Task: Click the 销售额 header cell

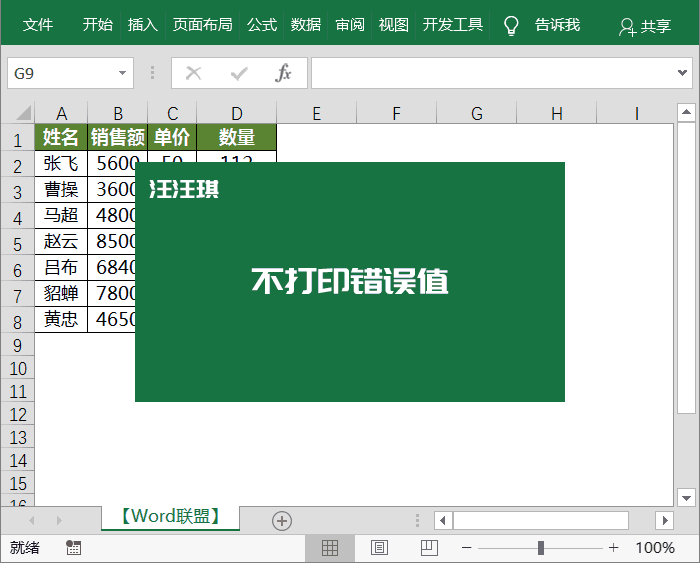Action: click(x=118, y=137)
